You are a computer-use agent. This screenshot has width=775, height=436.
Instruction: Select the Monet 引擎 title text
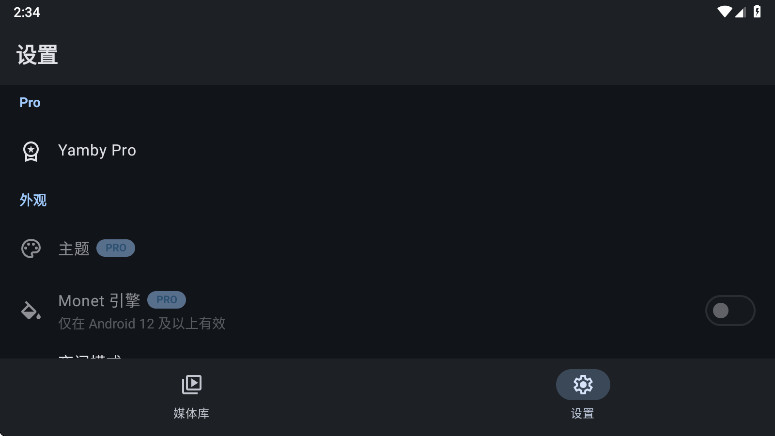click(99, 301)
